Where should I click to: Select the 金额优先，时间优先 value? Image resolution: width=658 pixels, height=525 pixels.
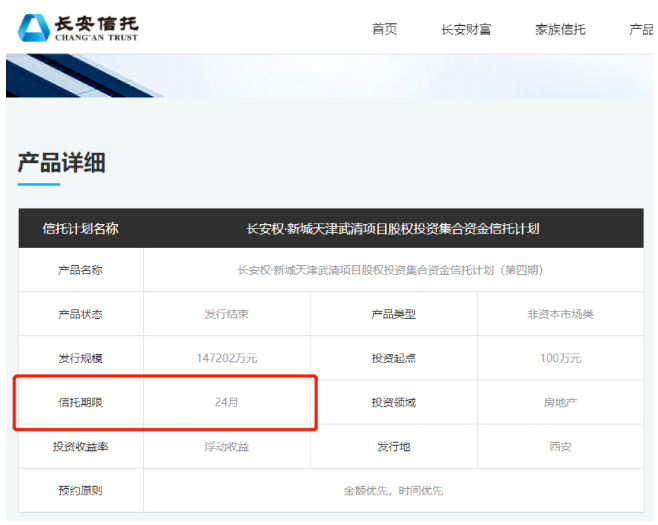[x=393, y=490]
